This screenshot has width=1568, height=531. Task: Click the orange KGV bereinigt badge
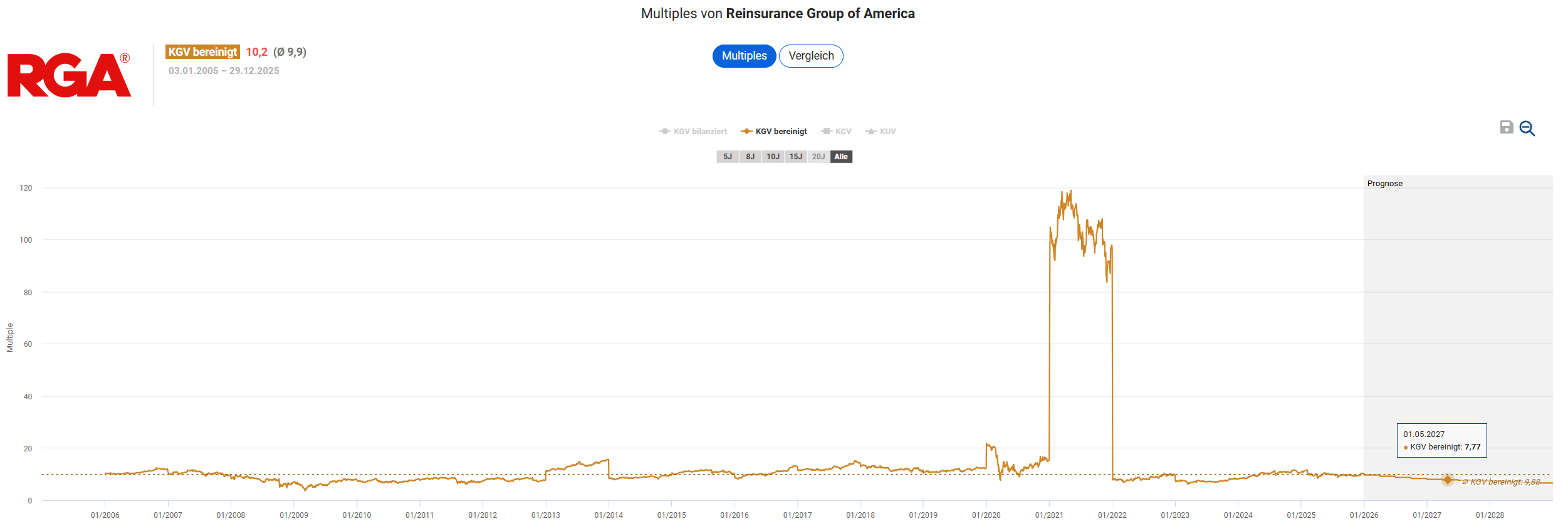click(x=202, y=52)
